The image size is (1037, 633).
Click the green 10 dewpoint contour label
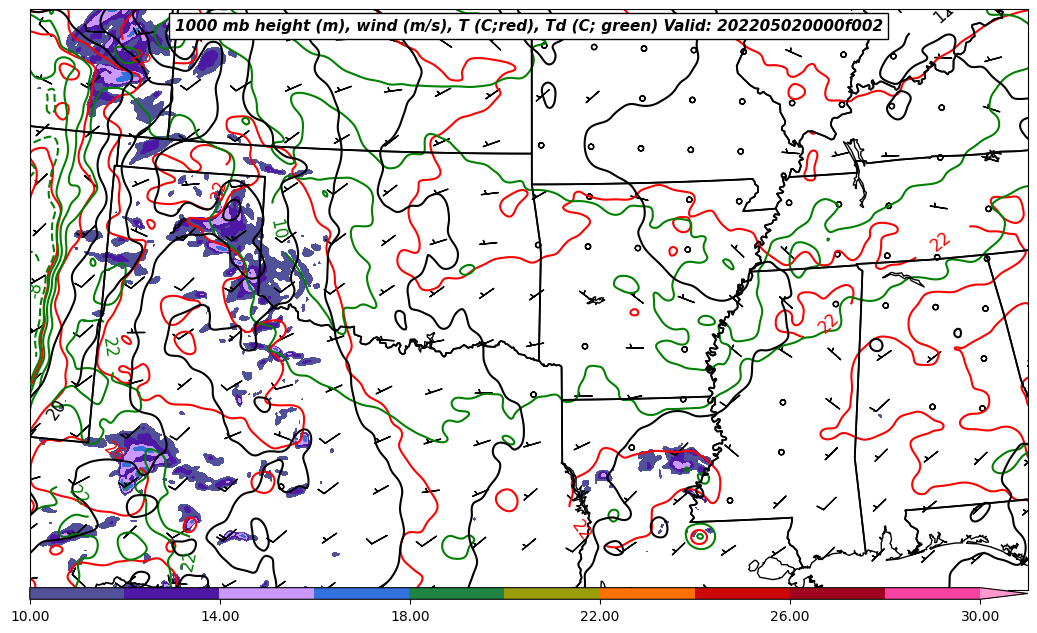280,230
